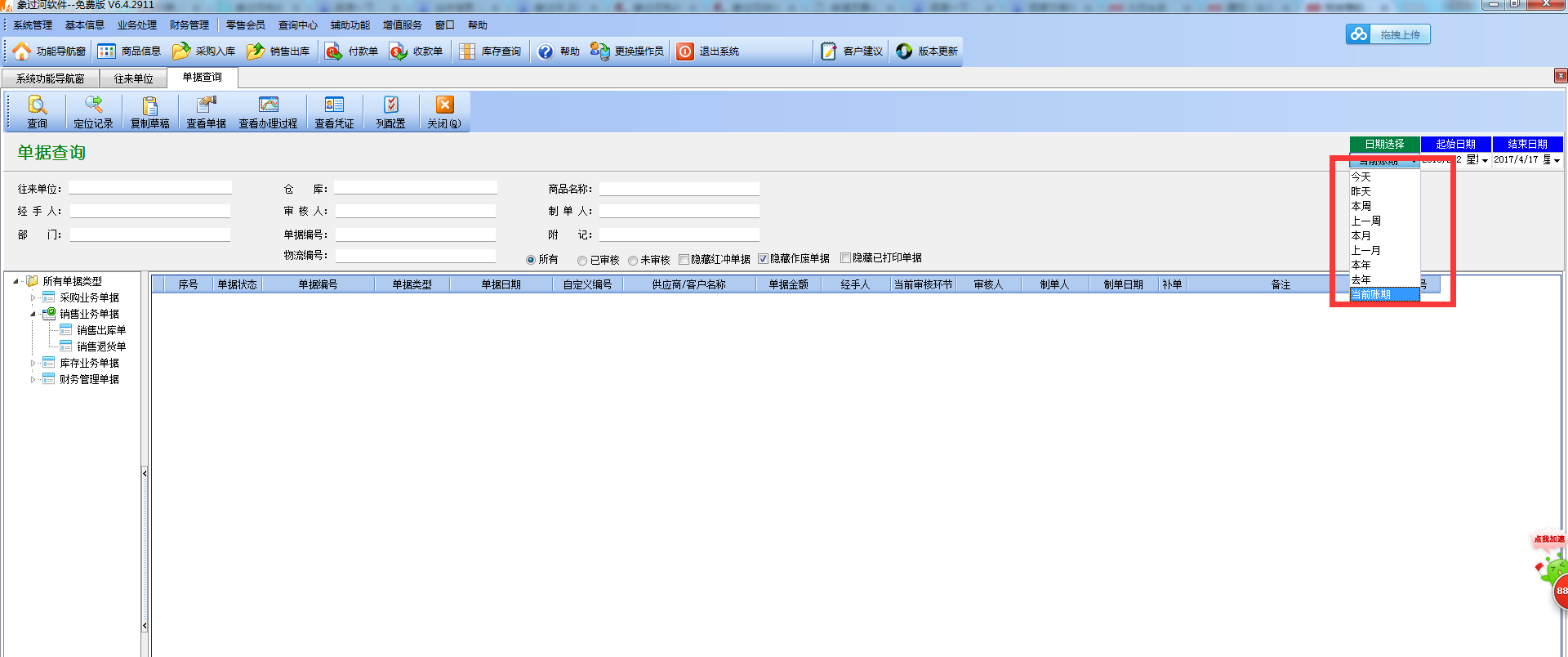This screenshot has height=657, width=1568.
Task: Expand the 采购业务单据 tree node
Action: tap(33, 297)
